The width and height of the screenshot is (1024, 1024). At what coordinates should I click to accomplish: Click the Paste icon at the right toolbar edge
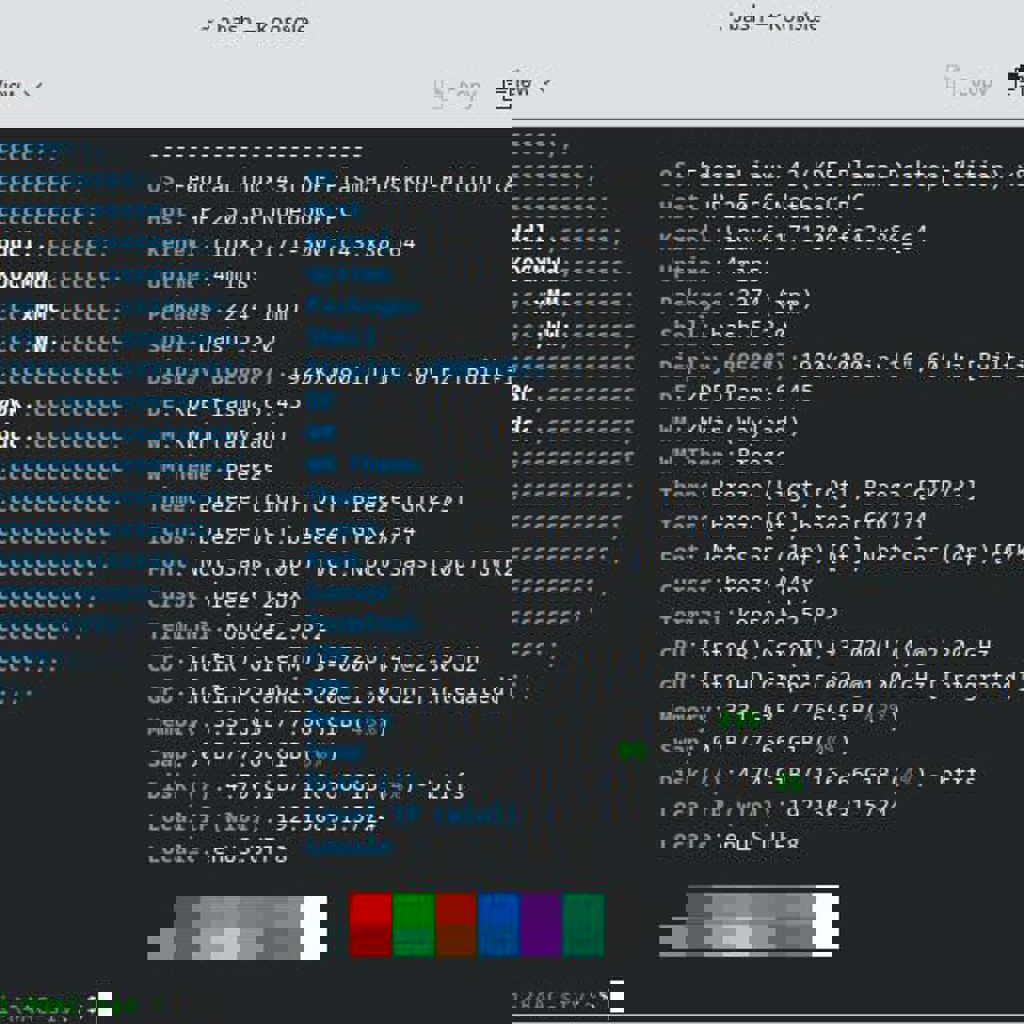[x=1017, y=80]
